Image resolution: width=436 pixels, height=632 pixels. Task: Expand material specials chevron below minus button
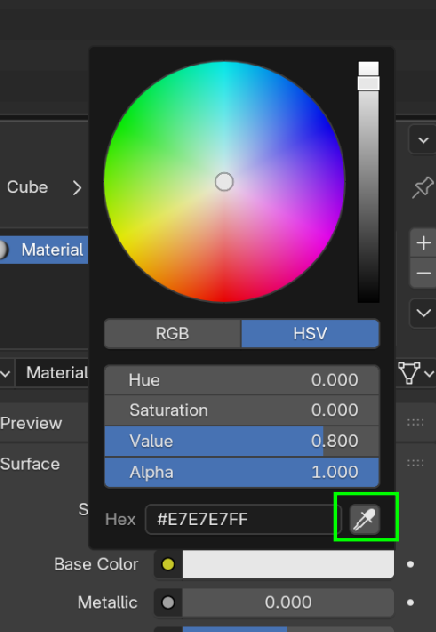[x=423, y=313]
